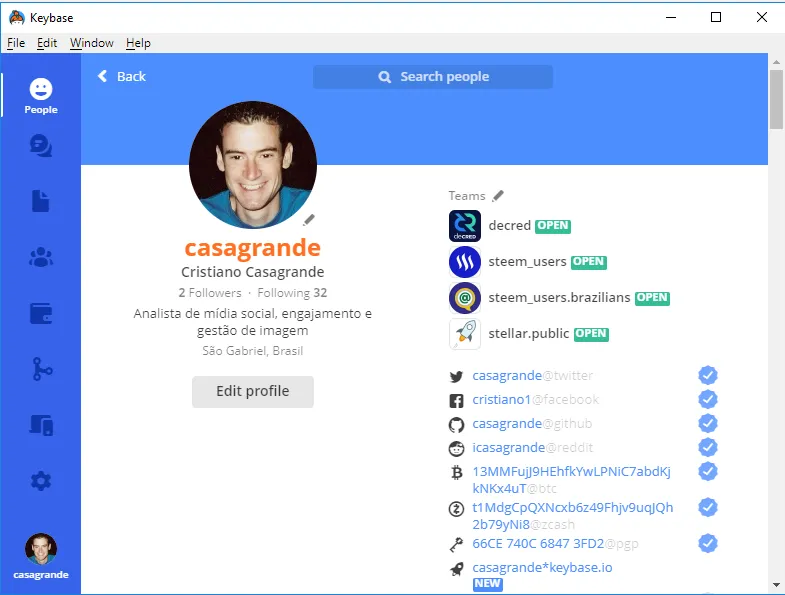Click verified checkmark for btc address

coord(708,471)
